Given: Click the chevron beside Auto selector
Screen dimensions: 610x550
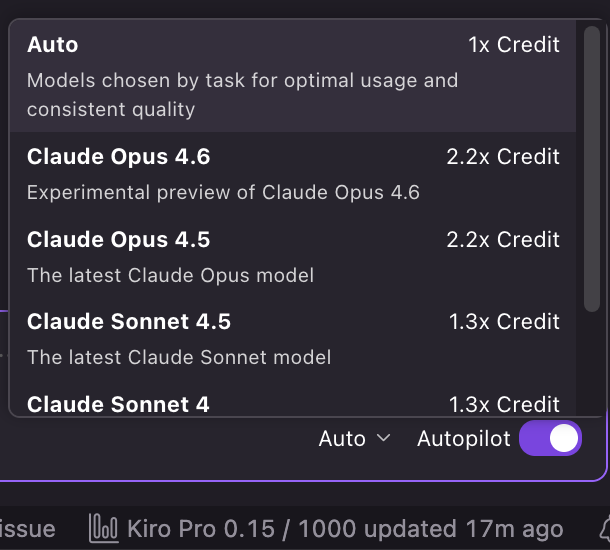Looking at the screenshot, I should tap(383, 439).
